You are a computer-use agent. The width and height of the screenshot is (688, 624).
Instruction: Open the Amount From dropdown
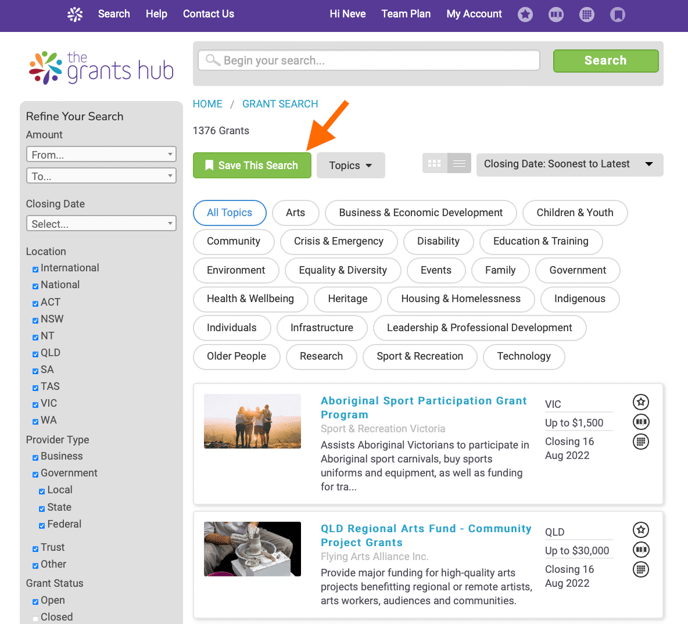[x=101, y=155]
